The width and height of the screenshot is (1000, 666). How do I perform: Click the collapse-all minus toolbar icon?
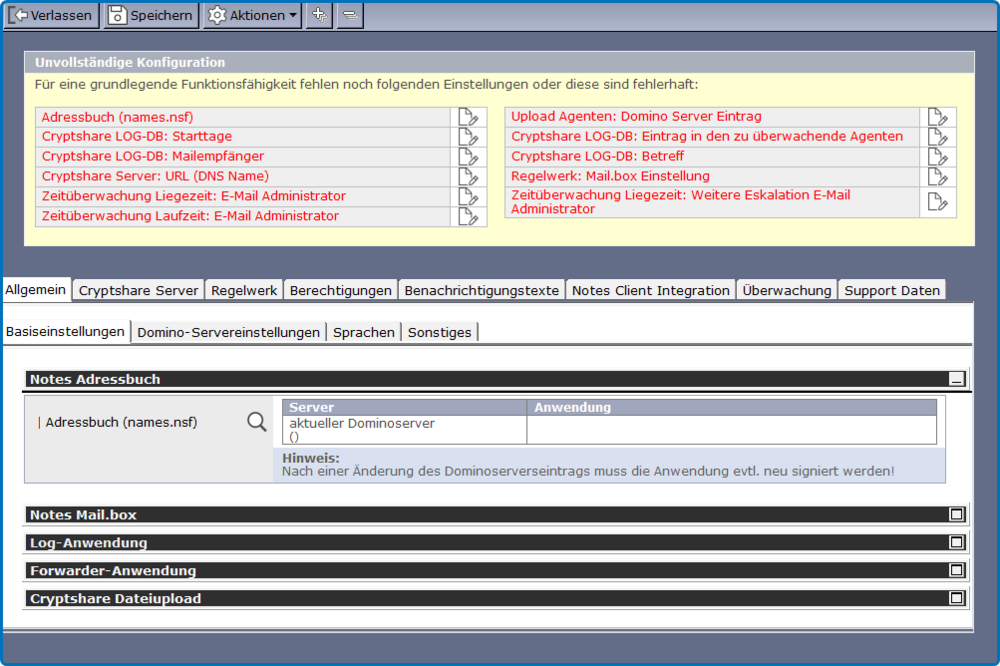(350, 15)
